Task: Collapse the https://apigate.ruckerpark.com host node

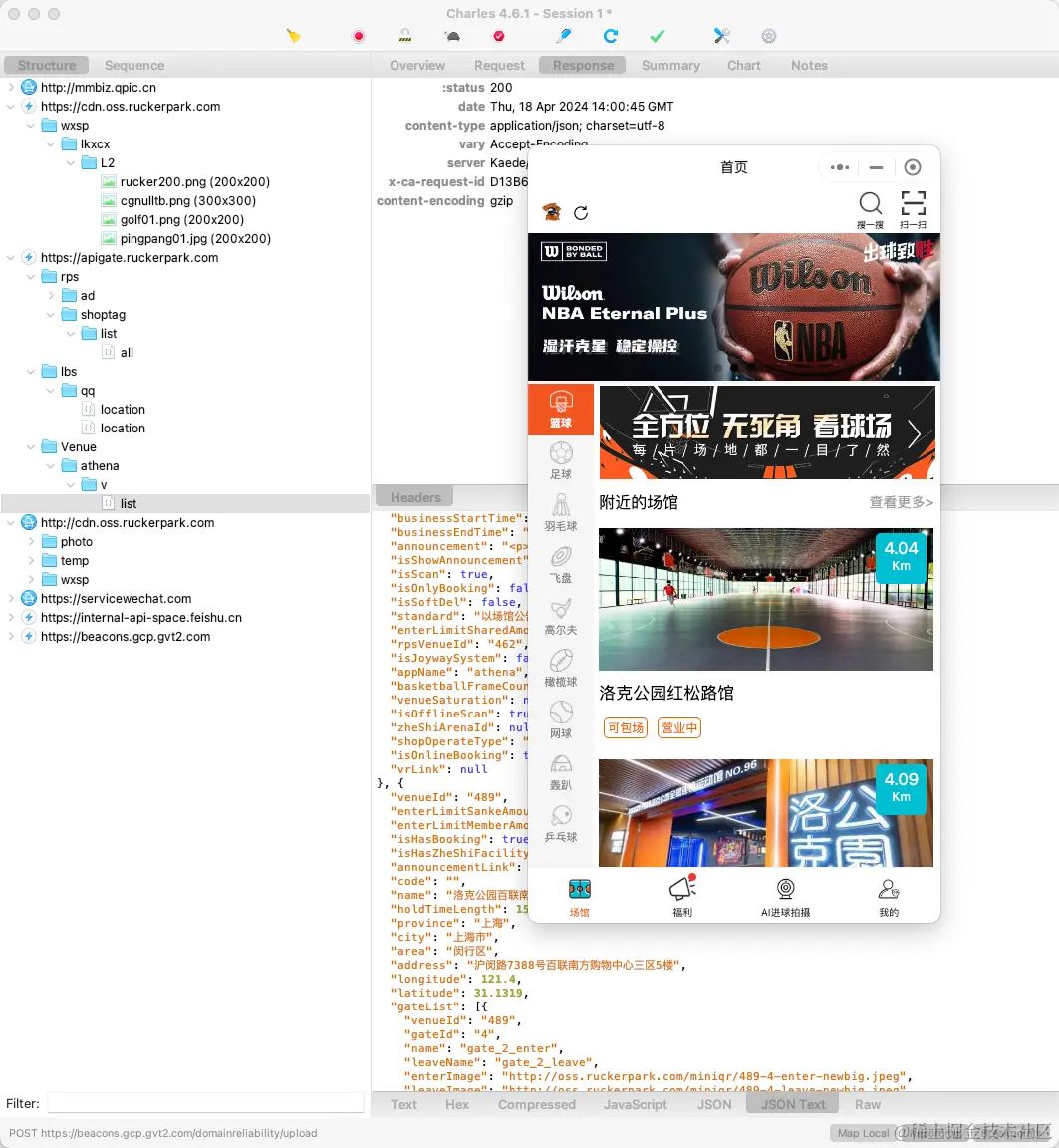Action: 11,258
